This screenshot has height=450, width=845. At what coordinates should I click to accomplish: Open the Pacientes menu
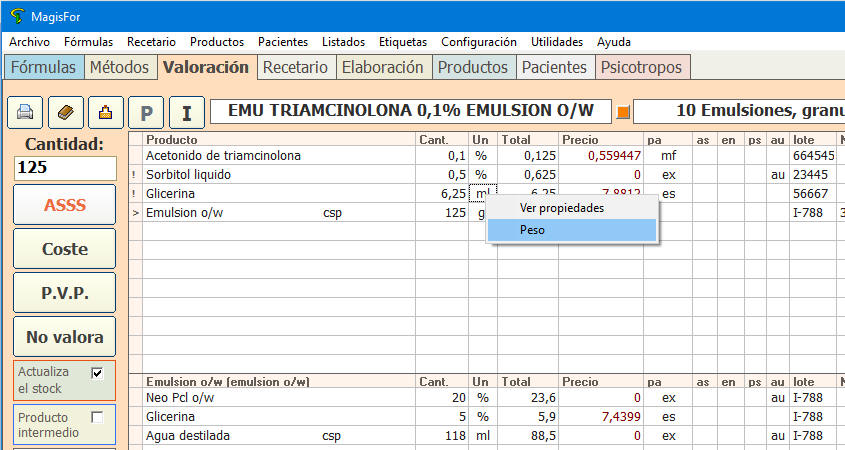point(283,42)
